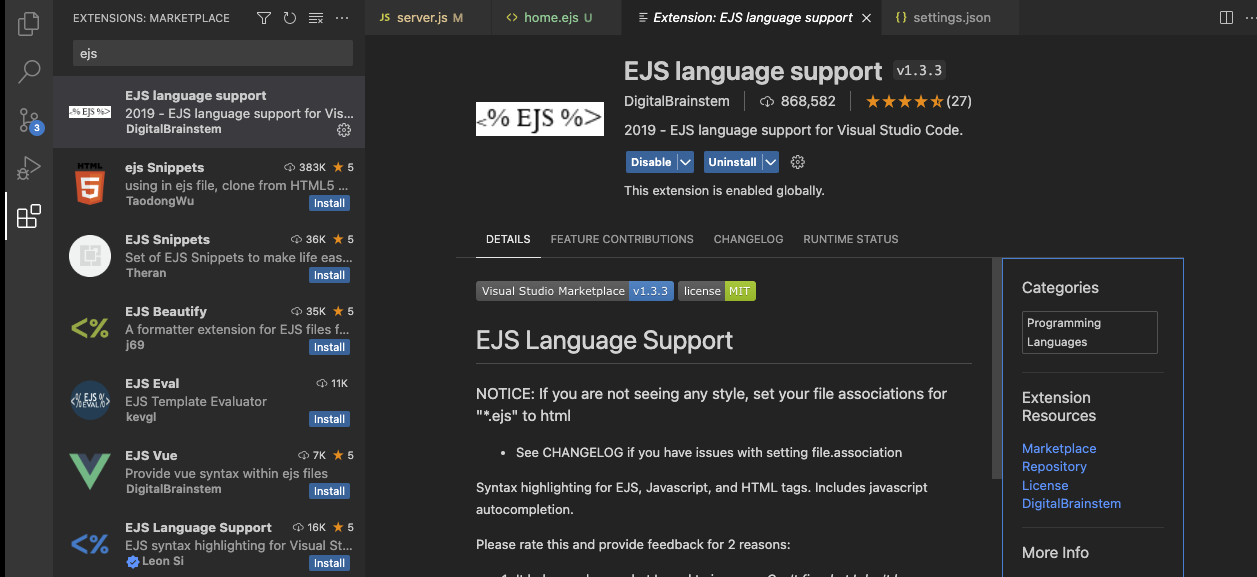
Task: Open the Details tab
Action: pos(508,239)
